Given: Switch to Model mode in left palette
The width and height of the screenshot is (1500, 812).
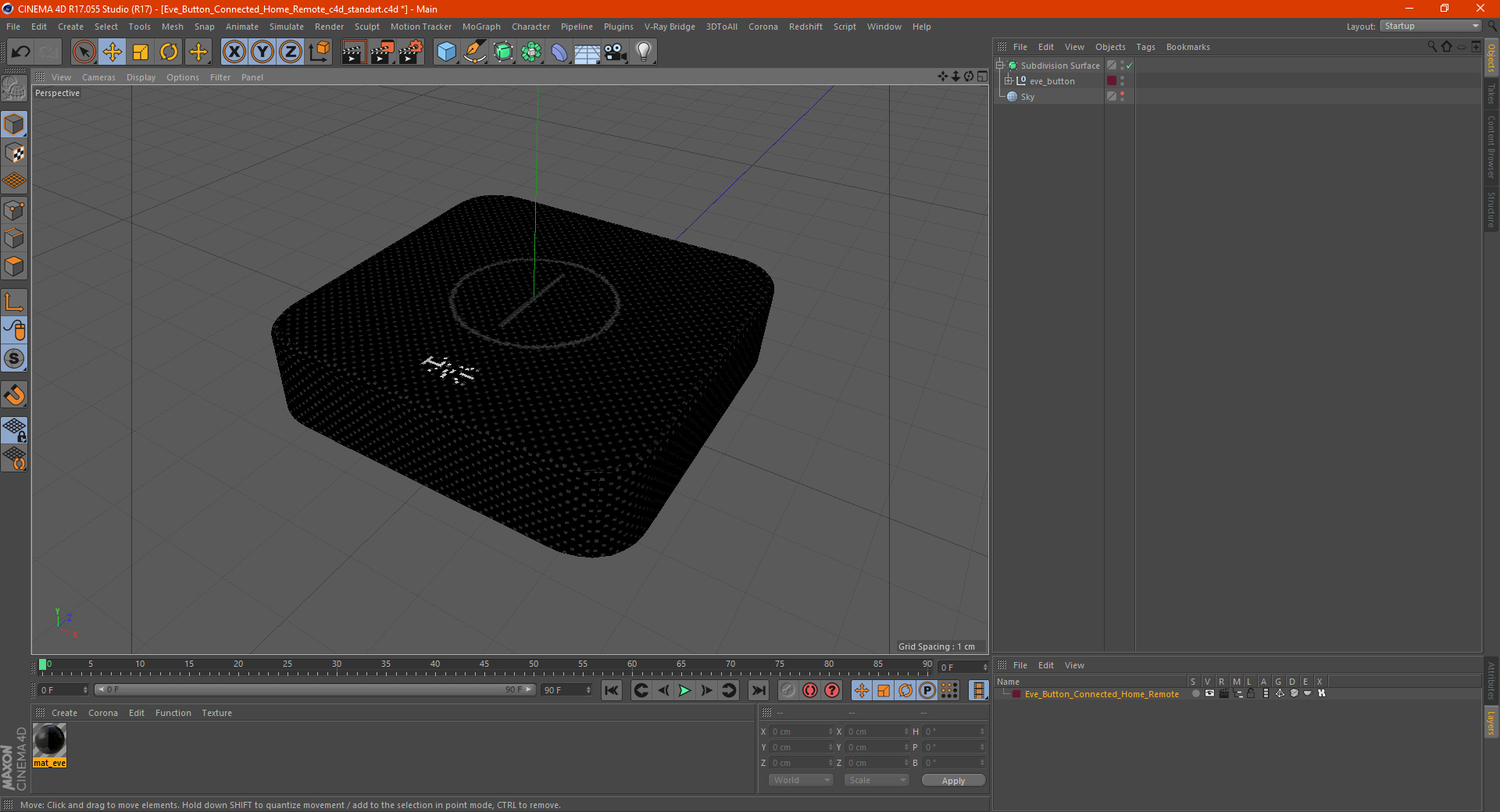Looking at the screenshot, I should tap(15, 125).
